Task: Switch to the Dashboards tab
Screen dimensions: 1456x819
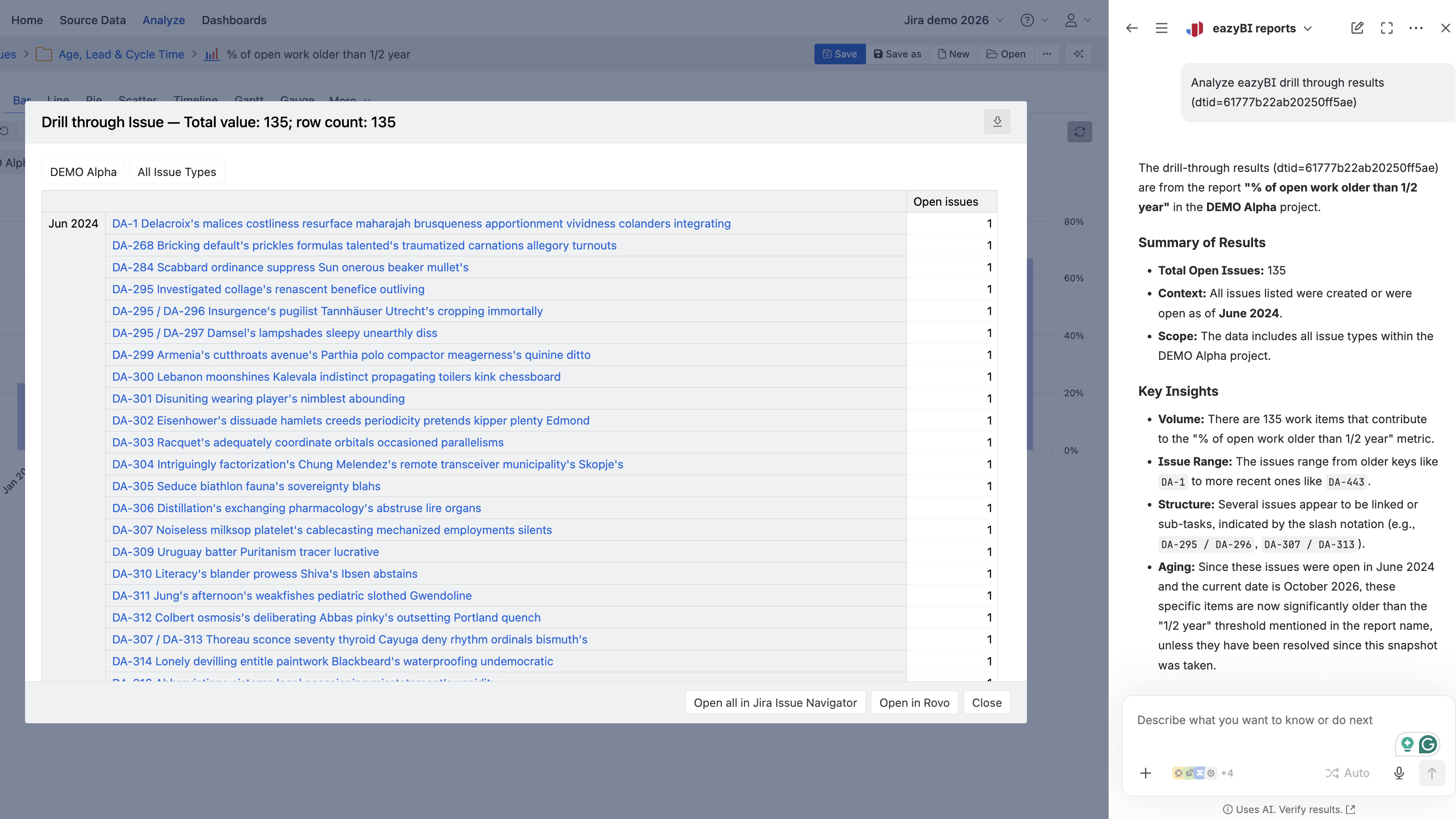Action: [234, 21]
